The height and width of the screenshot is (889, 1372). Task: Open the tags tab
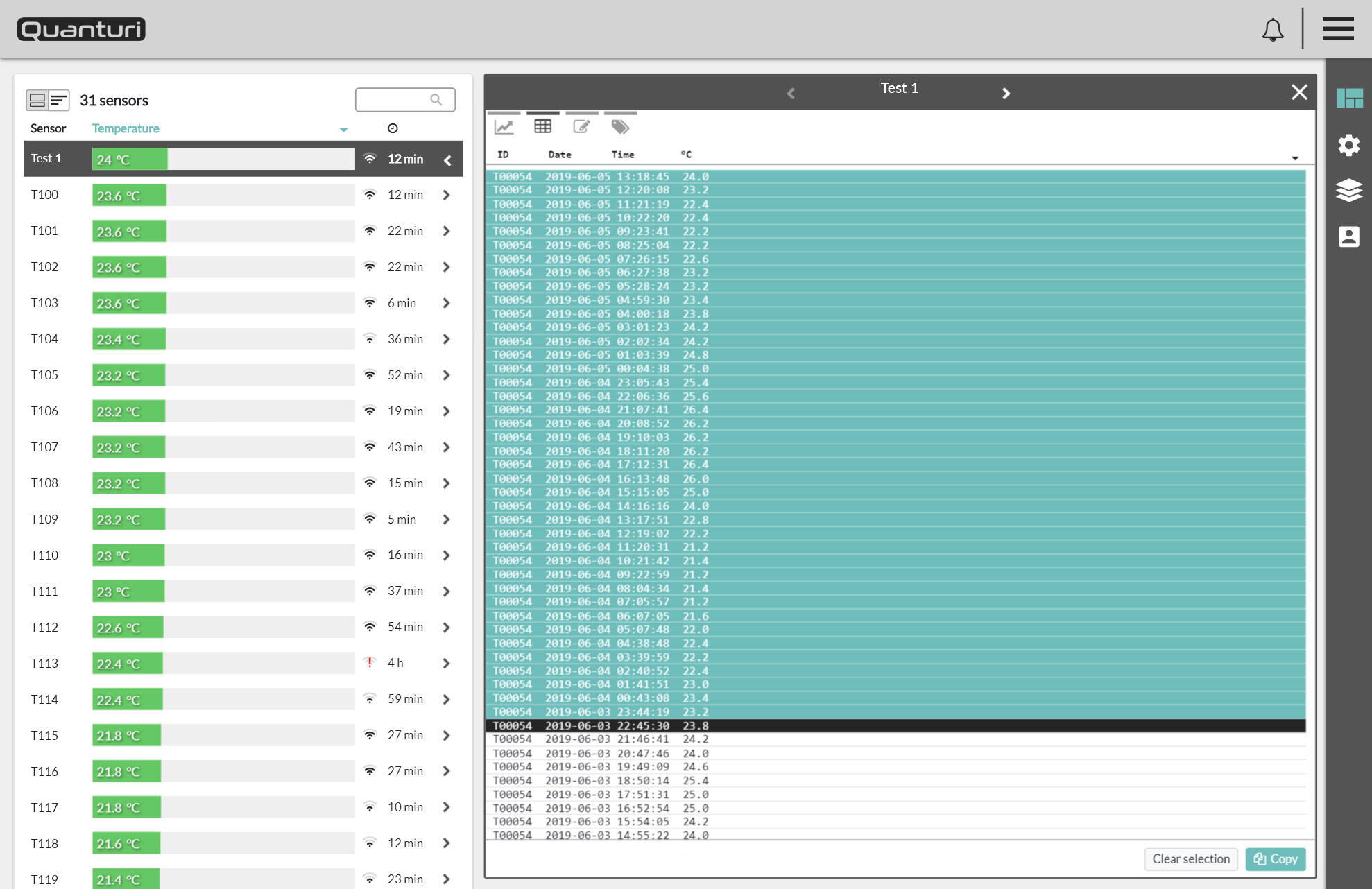(620, 126)
